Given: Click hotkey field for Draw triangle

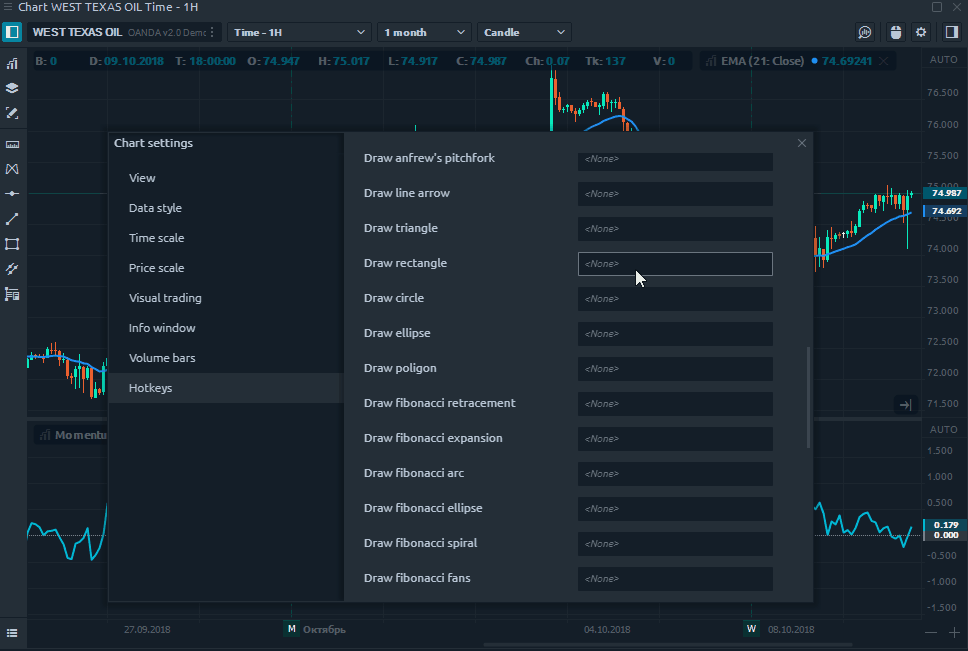Looking at the screenshot, I should (675, 229).
